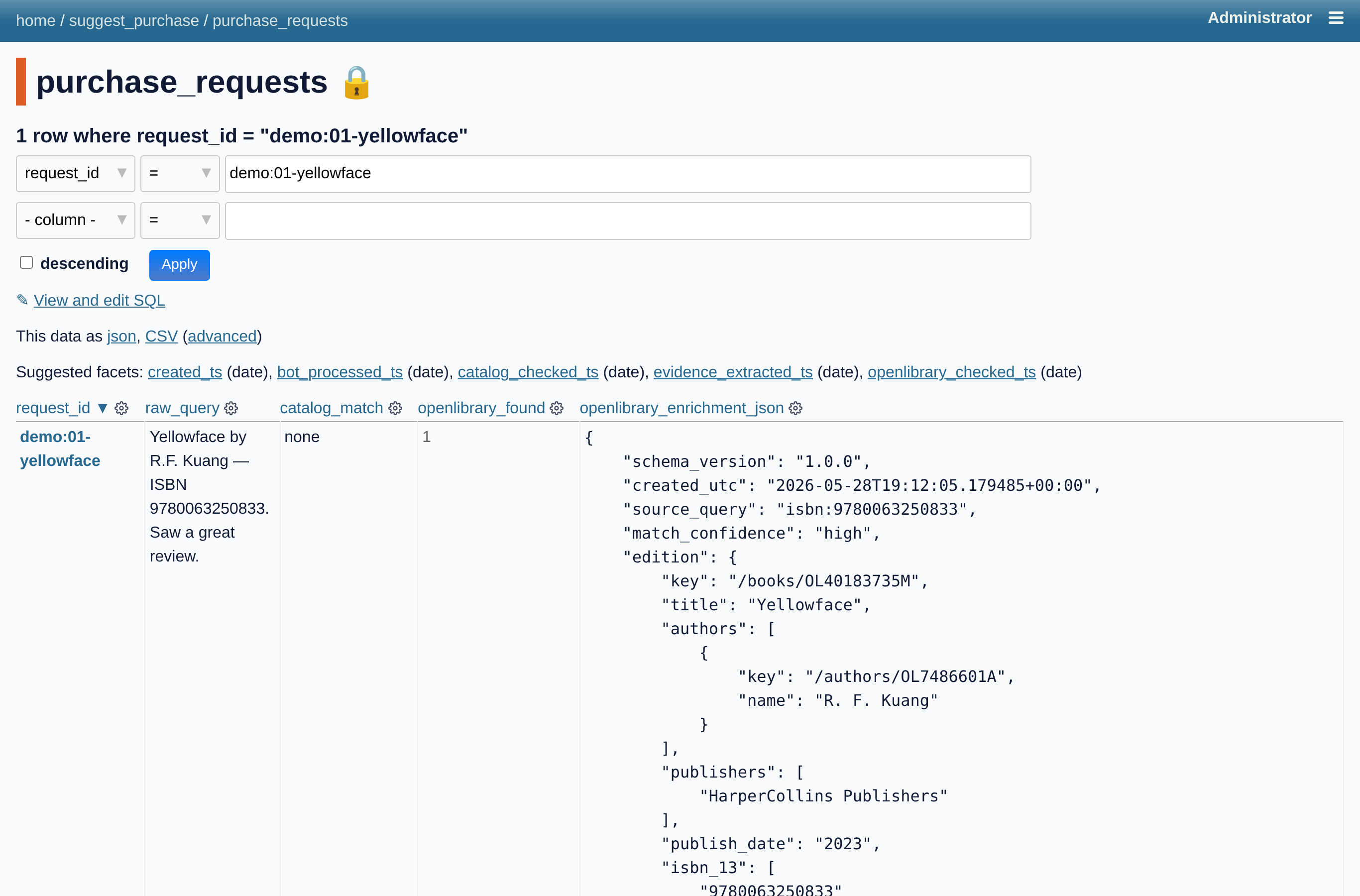The image size is (1360, 896).
Task: Go to purchase_requests breadcrumb
Action: 280,20
